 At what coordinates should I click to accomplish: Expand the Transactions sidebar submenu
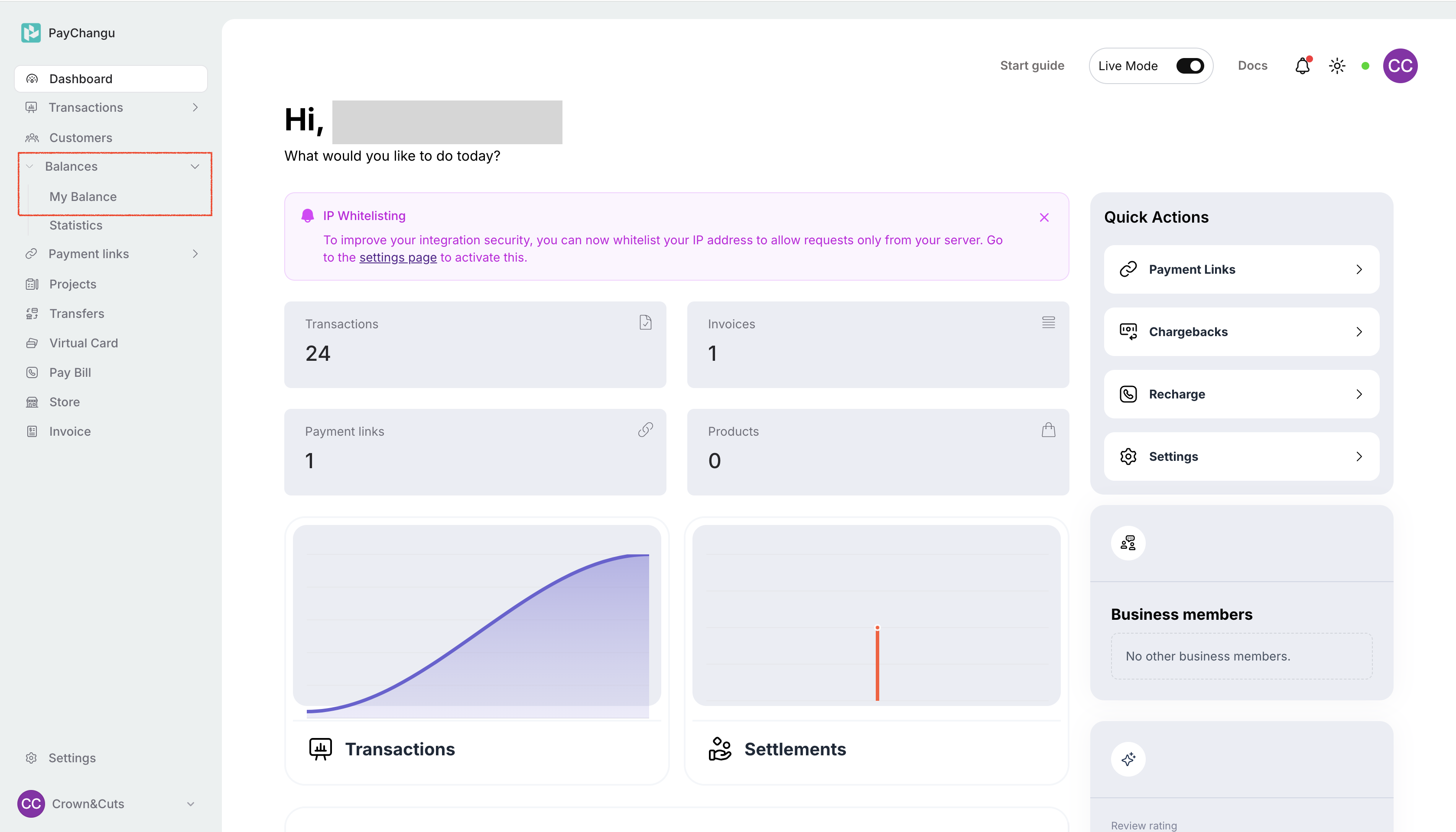pos(195,107)
